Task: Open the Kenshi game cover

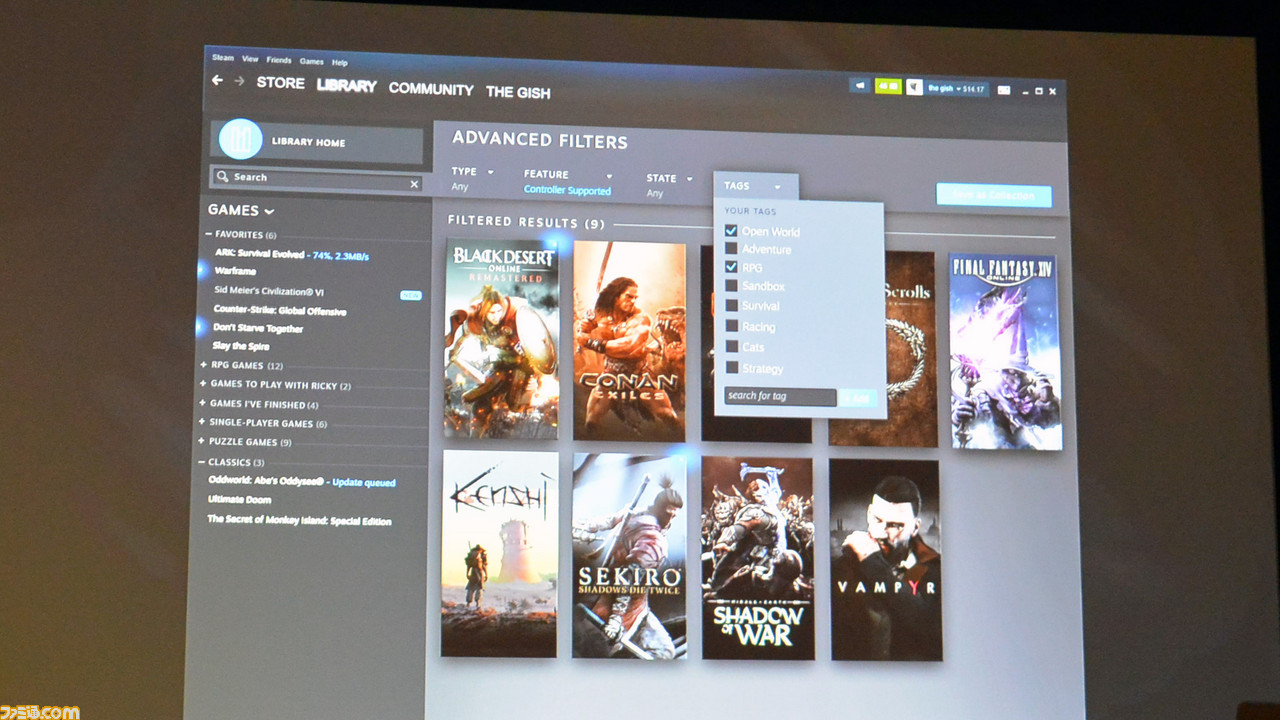Action: tap(499, 553)
